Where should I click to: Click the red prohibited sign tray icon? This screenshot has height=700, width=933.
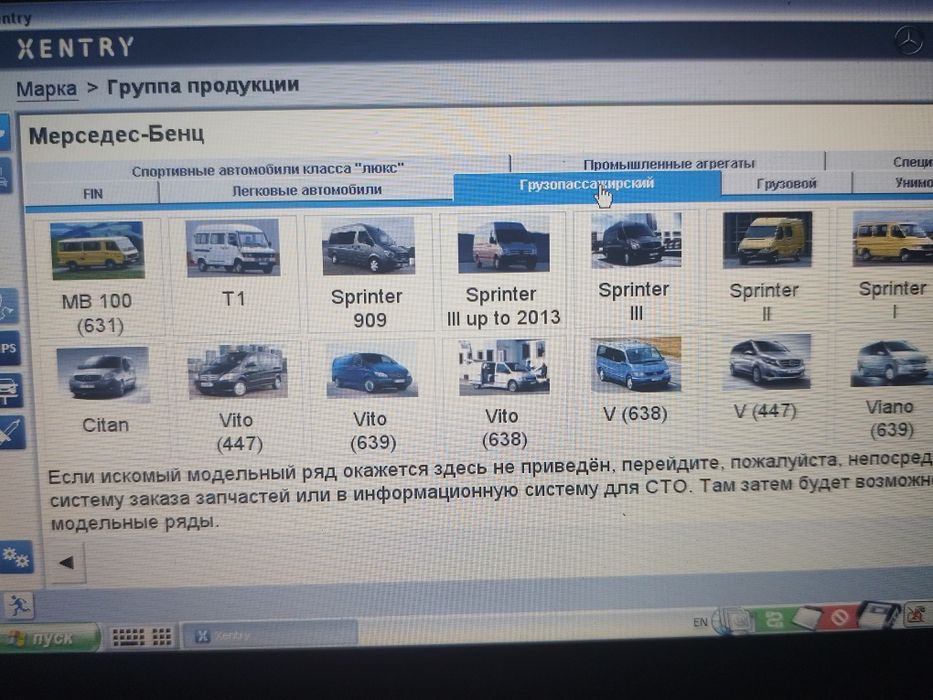(x=839, y=617)
